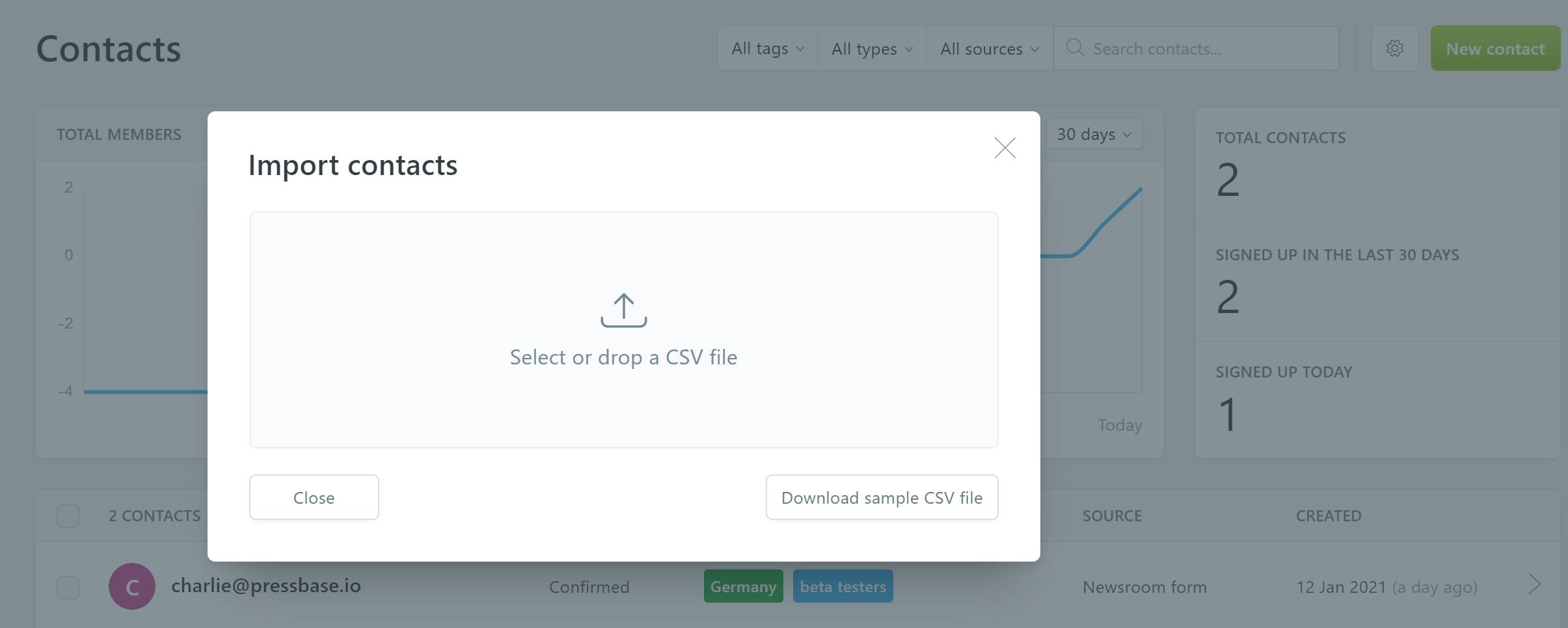The width and height of the screenshot is (1568, 628).
Task: Click the SIGNED UP TODAY label
Action: point(1284,372)
